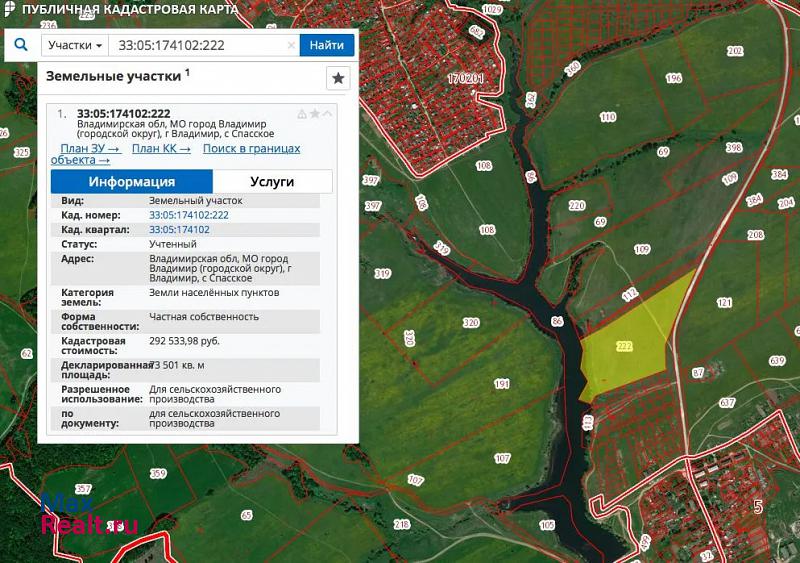The height and width of the screenshot is (563, 800).
Task: Click the magnifier search icon
Action: [21, 45]
